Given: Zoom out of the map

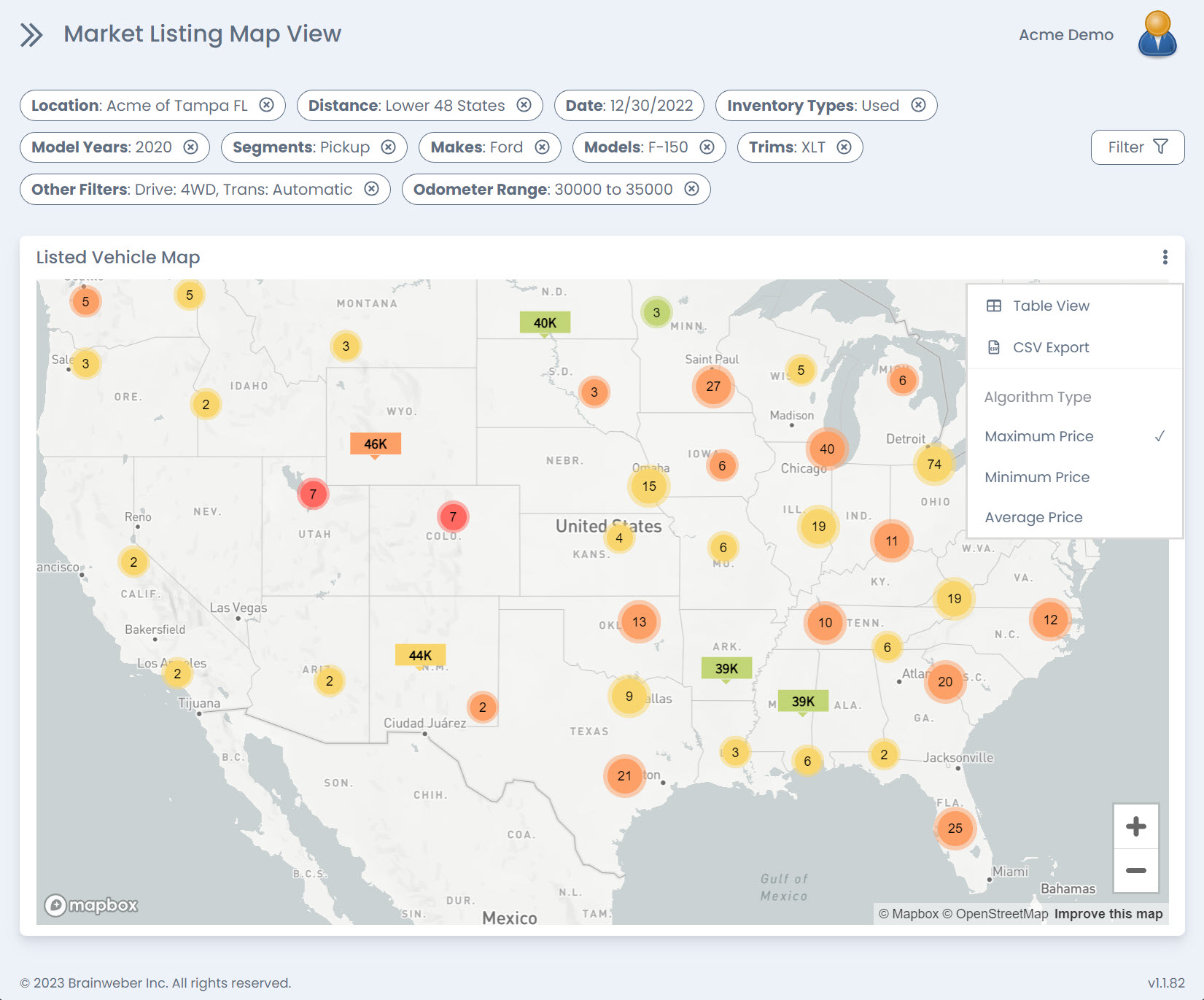Looking at the screenshot, I should tap(1135, 870).
